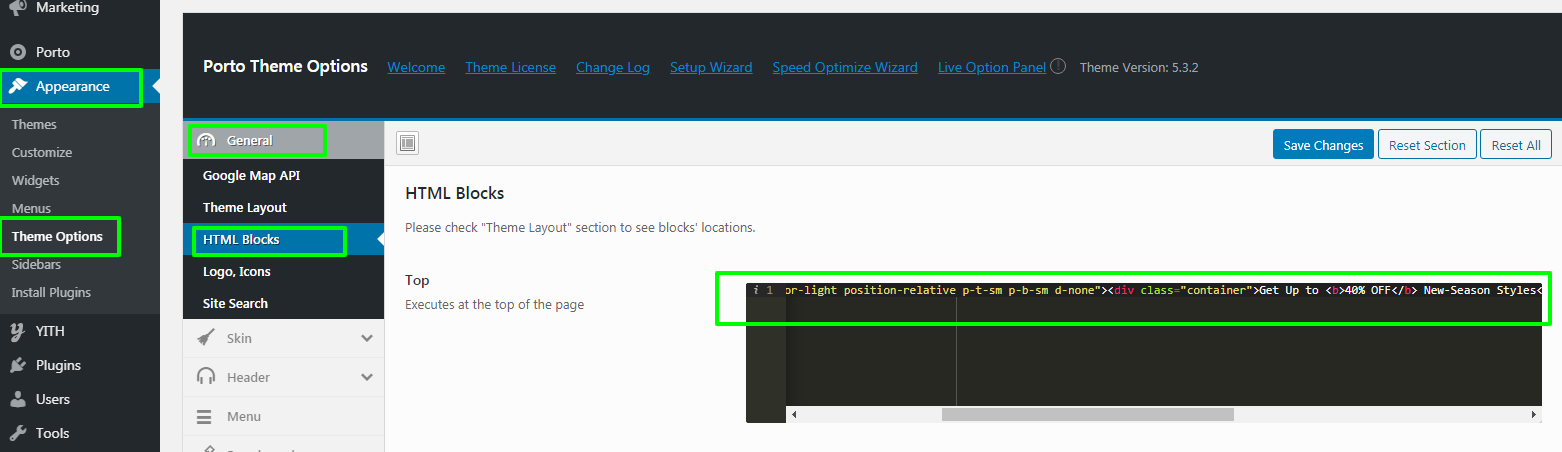
Task: Follow the Welcome link
Action: click(416, 67)
